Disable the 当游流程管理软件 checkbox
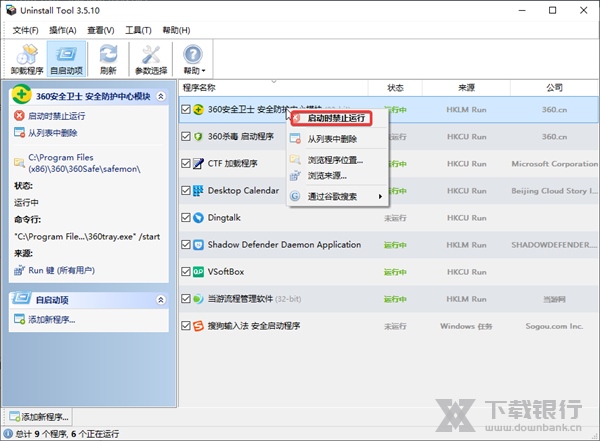Screen dimensions: 600x441 [186, 298]
